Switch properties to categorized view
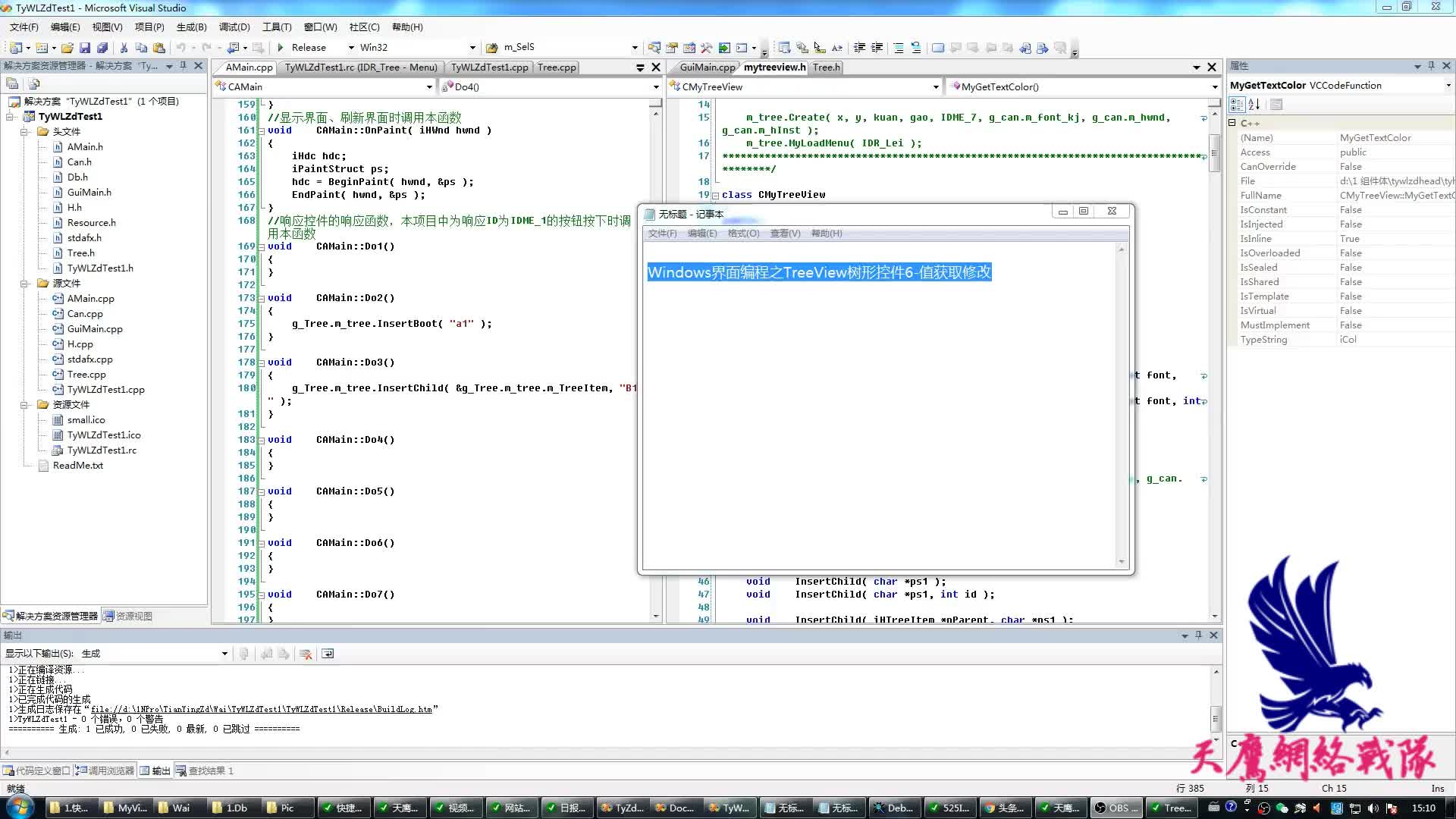The image size is (1456, 819). click(1237, 105)
